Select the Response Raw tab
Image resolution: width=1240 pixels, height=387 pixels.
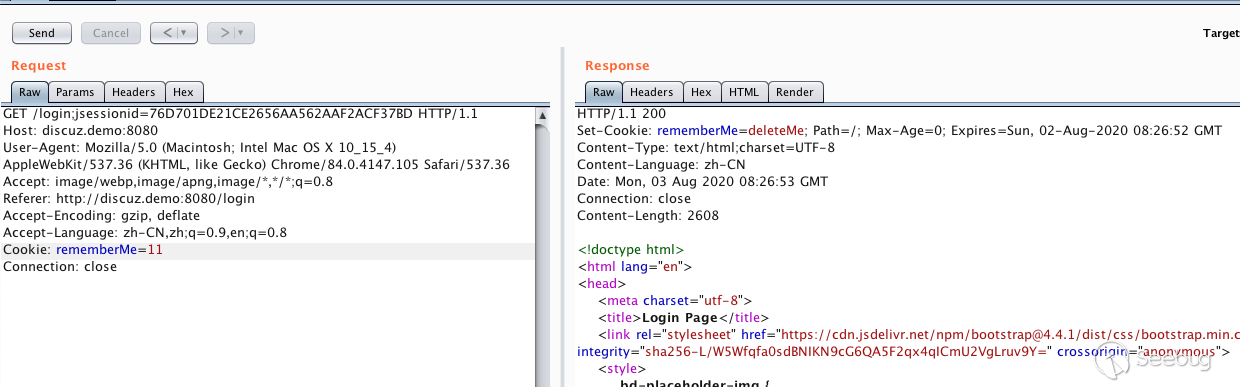(604, 92)
